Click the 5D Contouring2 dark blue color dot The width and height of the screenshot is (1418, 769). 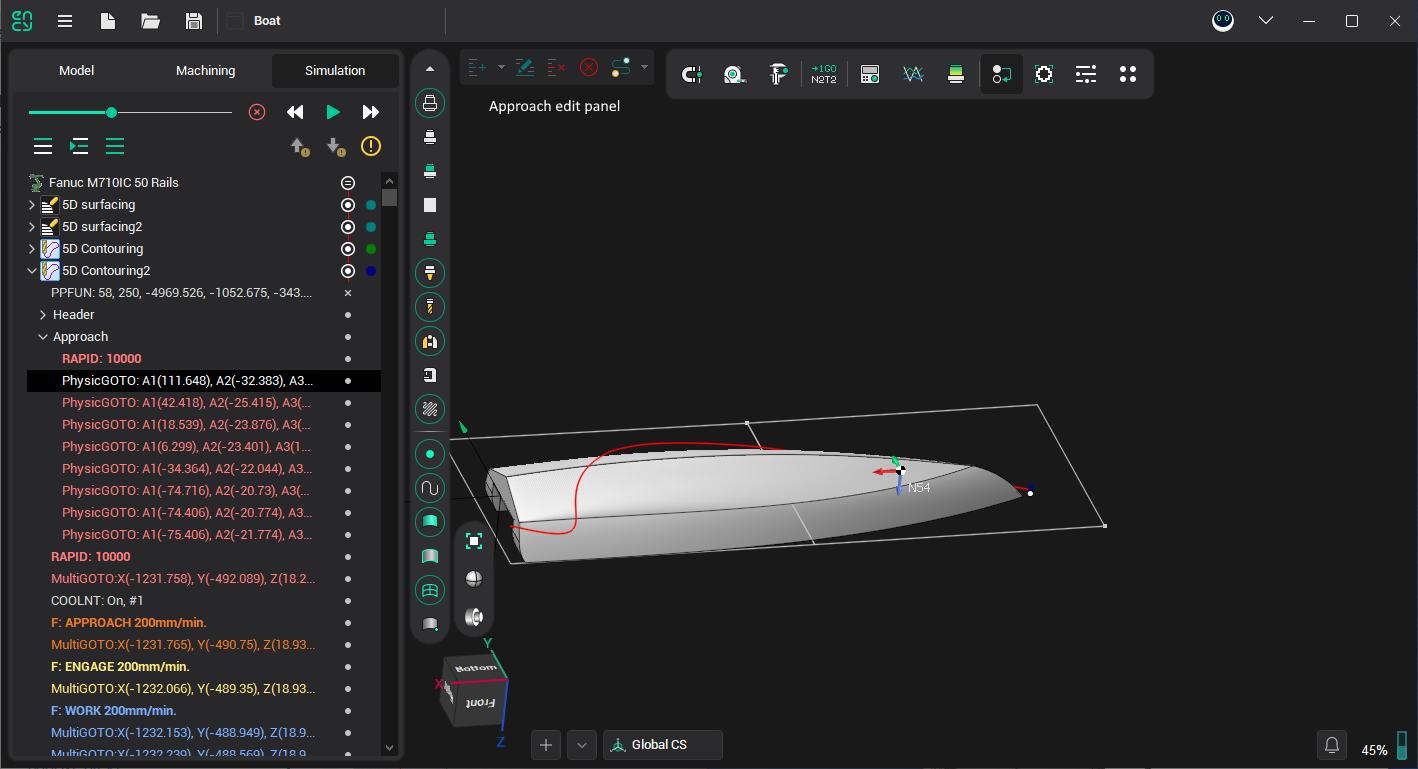coord(371,271)
